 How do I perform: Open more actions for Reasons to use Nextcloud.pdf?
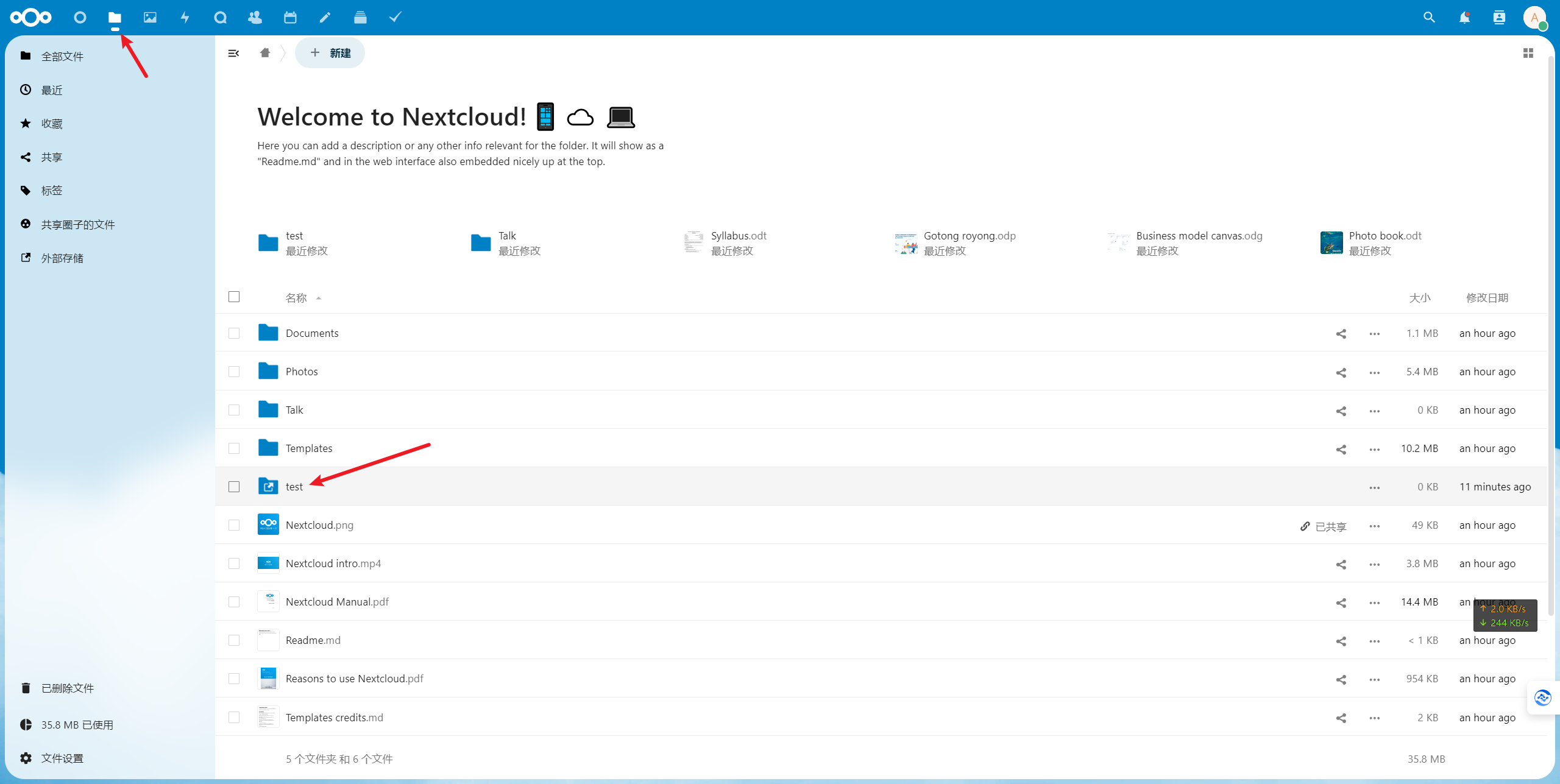point(1374,679)
